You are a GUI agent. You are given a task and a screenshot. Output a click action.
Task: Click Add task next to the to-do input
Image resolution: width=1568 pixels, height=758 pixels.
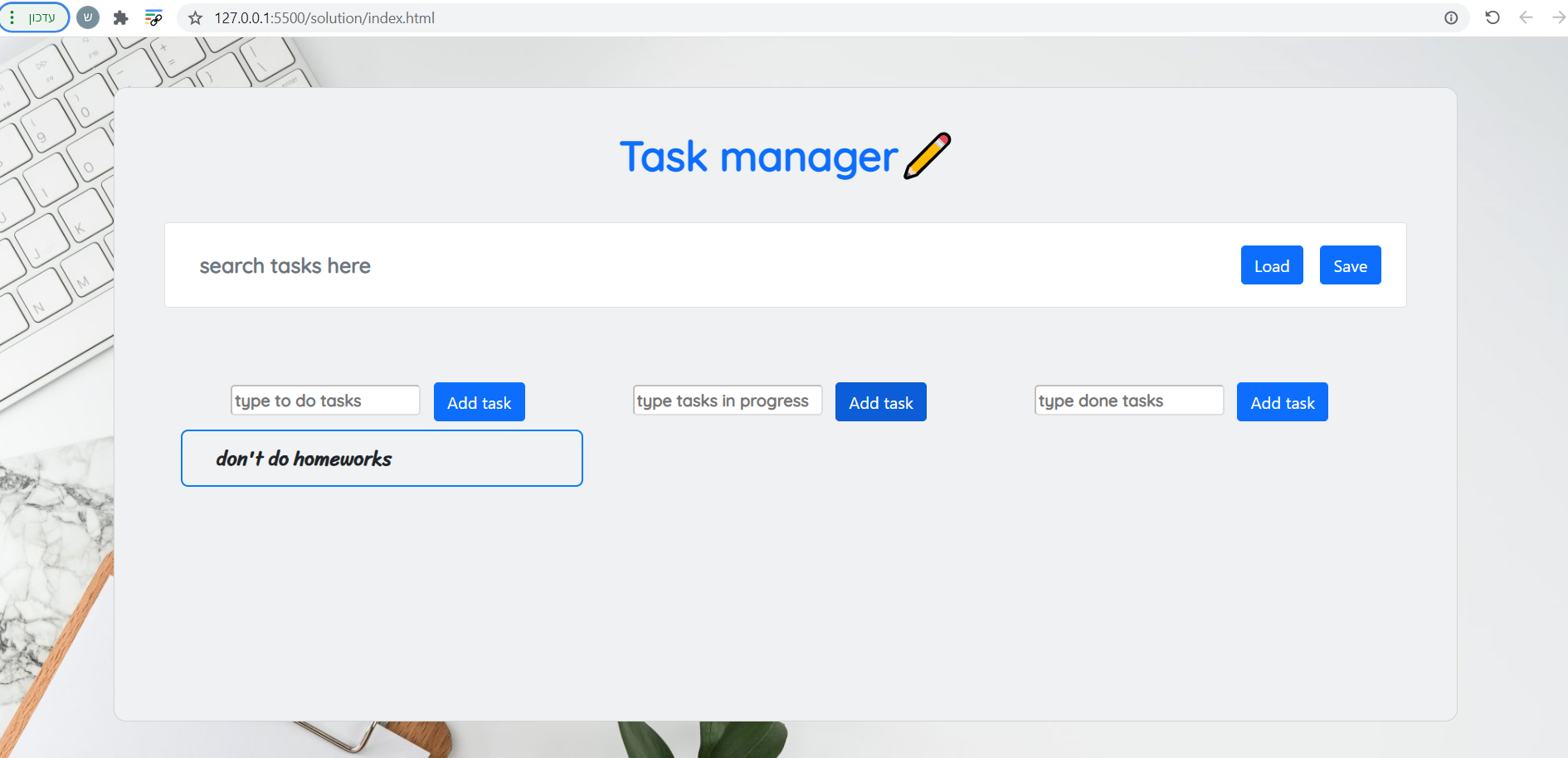click(479, 401)
